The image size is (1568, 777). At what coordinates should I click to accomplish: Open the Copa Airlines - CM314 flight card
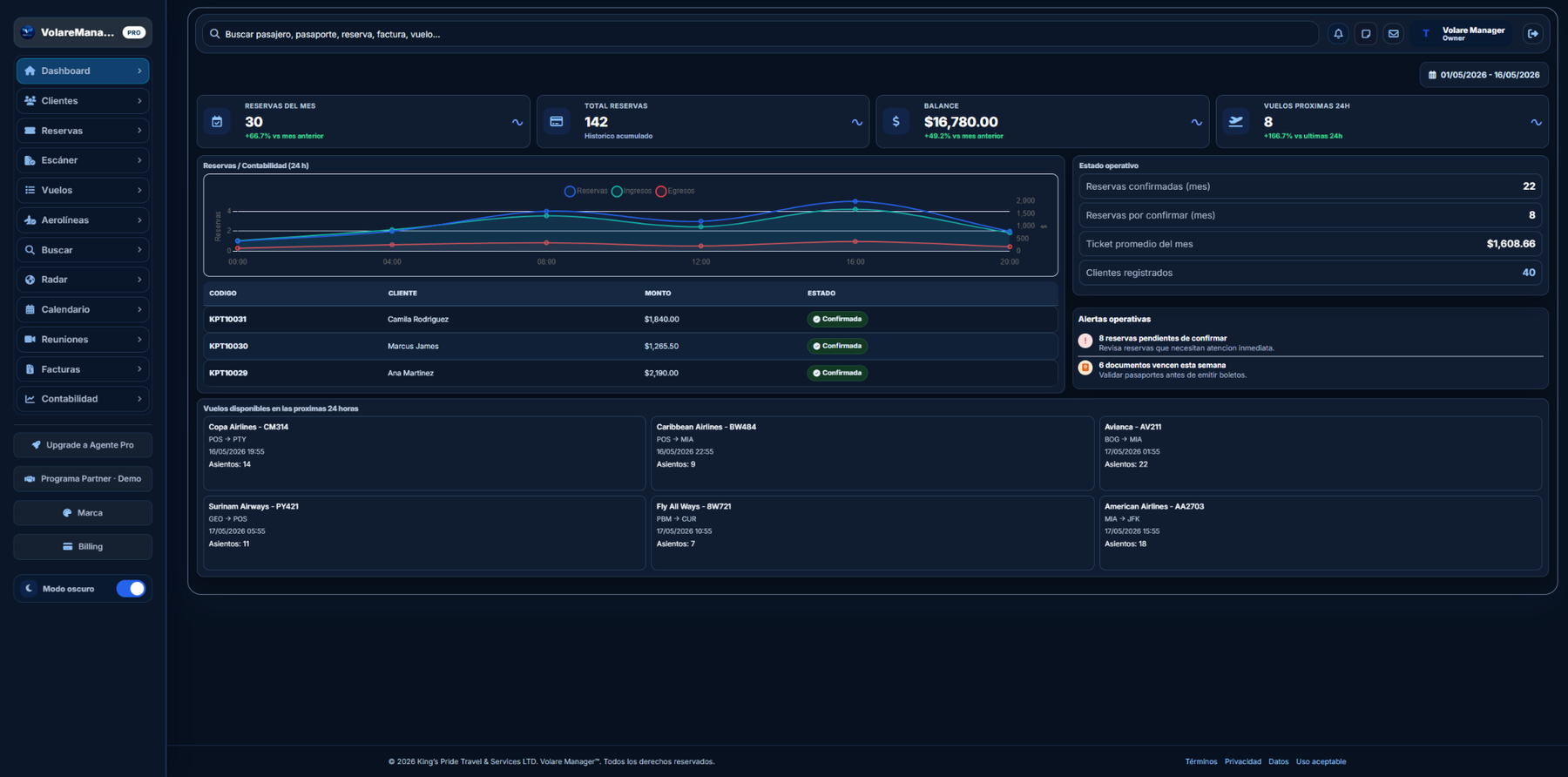[424, 453]
